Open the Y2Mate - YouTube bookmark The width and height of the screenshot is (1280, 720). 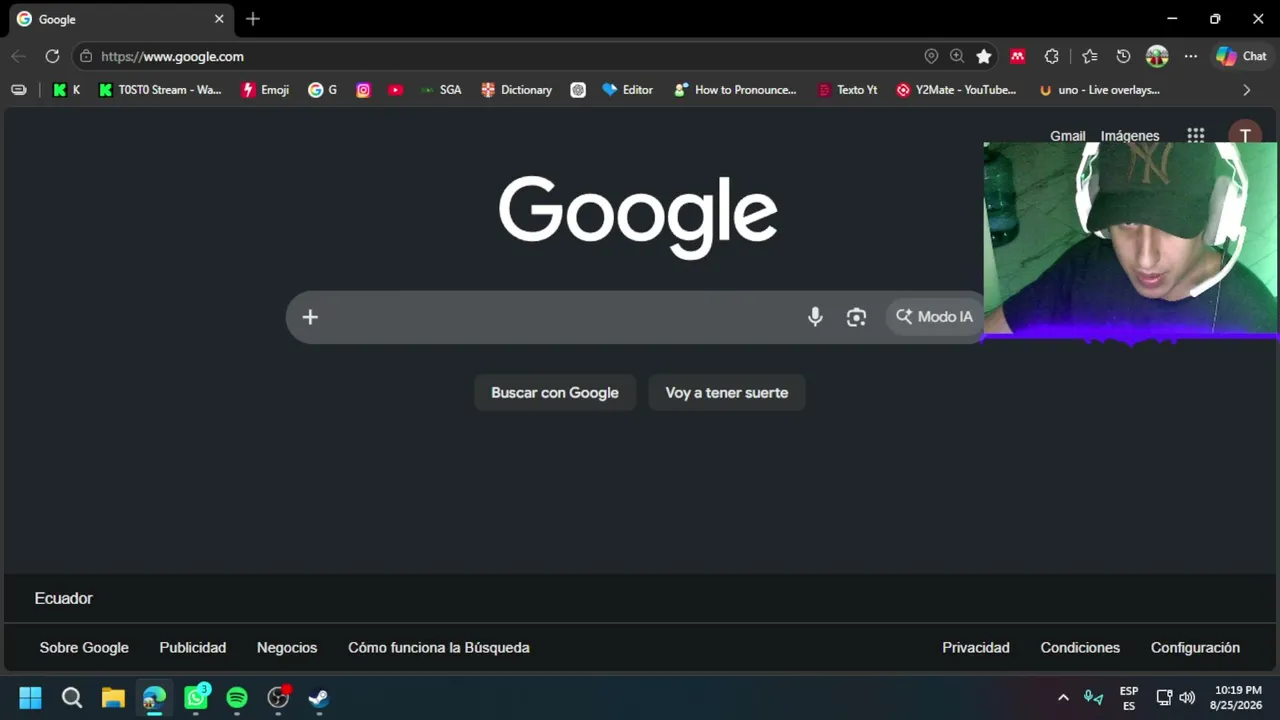pyautogui.click(x=956, y=90)
